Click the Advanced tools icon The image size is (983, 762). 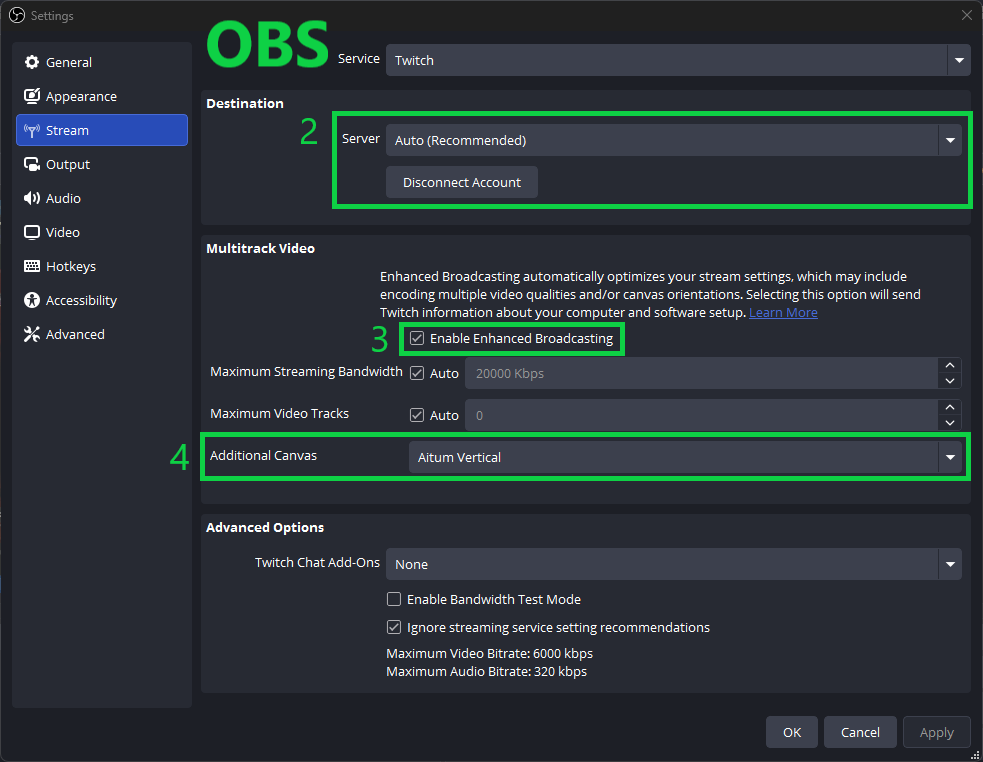[31, 334]
